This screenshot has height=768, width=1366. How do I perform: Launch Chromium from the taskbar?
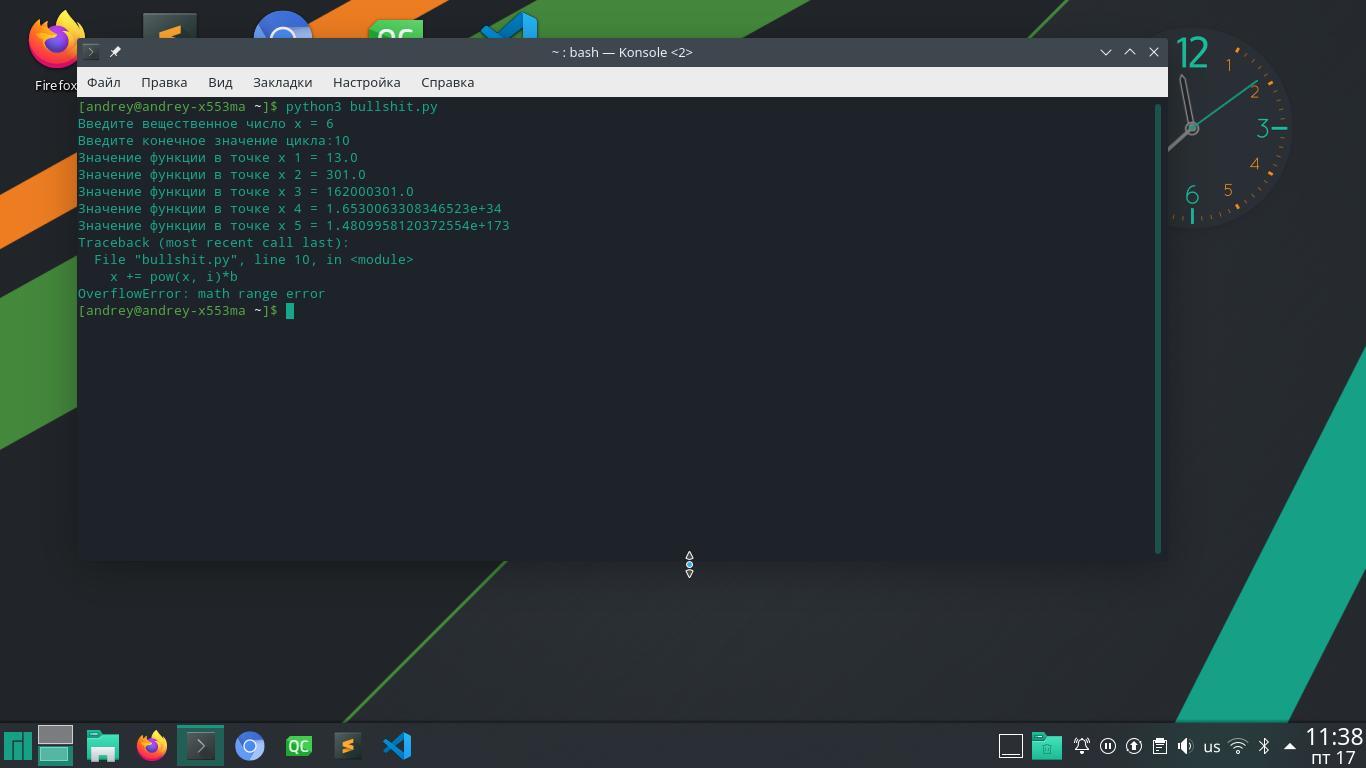(x=250, y=746)
